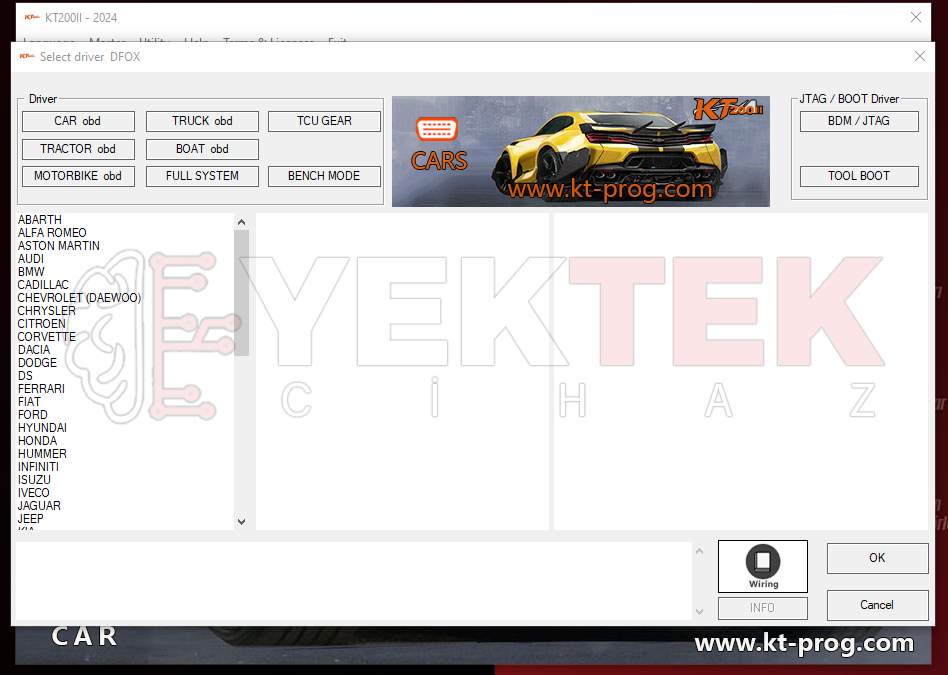Open the TOOL BOOT driver
948x675 pixels.
pos(858,175)
